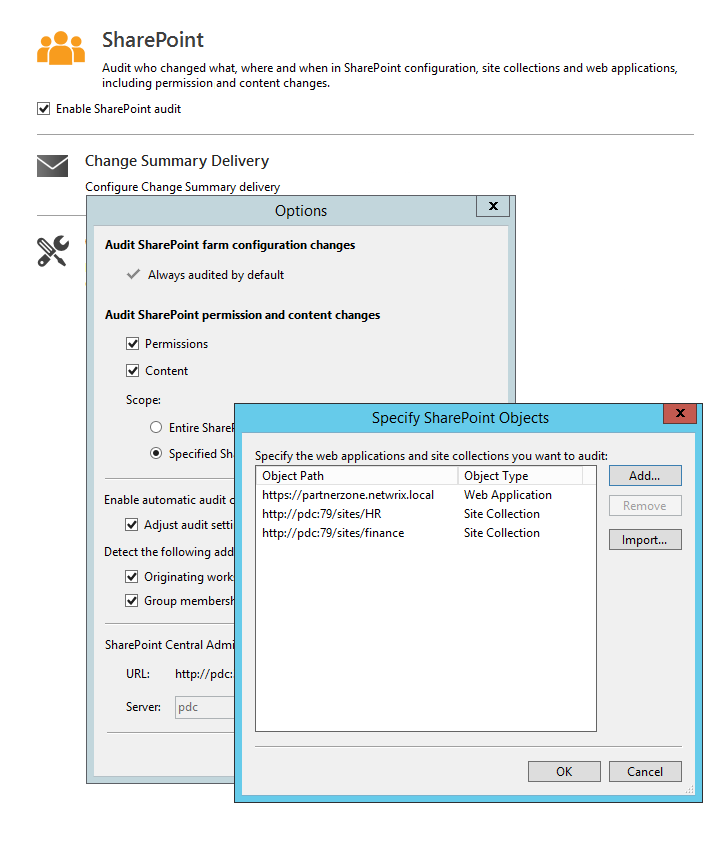
Task: Click Cancel in Specify SharePoint Objects
Action: pos(645,772)
